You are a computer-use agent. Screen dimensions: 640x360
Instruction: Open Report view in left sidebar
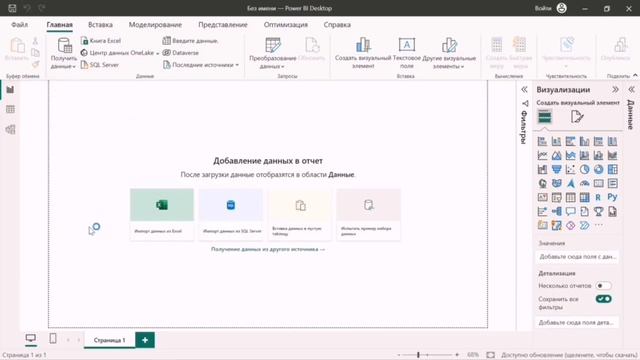[x=10, y=89]
